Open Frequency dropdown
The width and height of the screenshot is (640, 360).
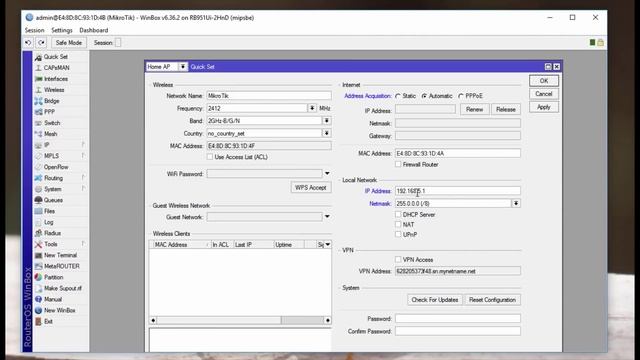[312, 108]
